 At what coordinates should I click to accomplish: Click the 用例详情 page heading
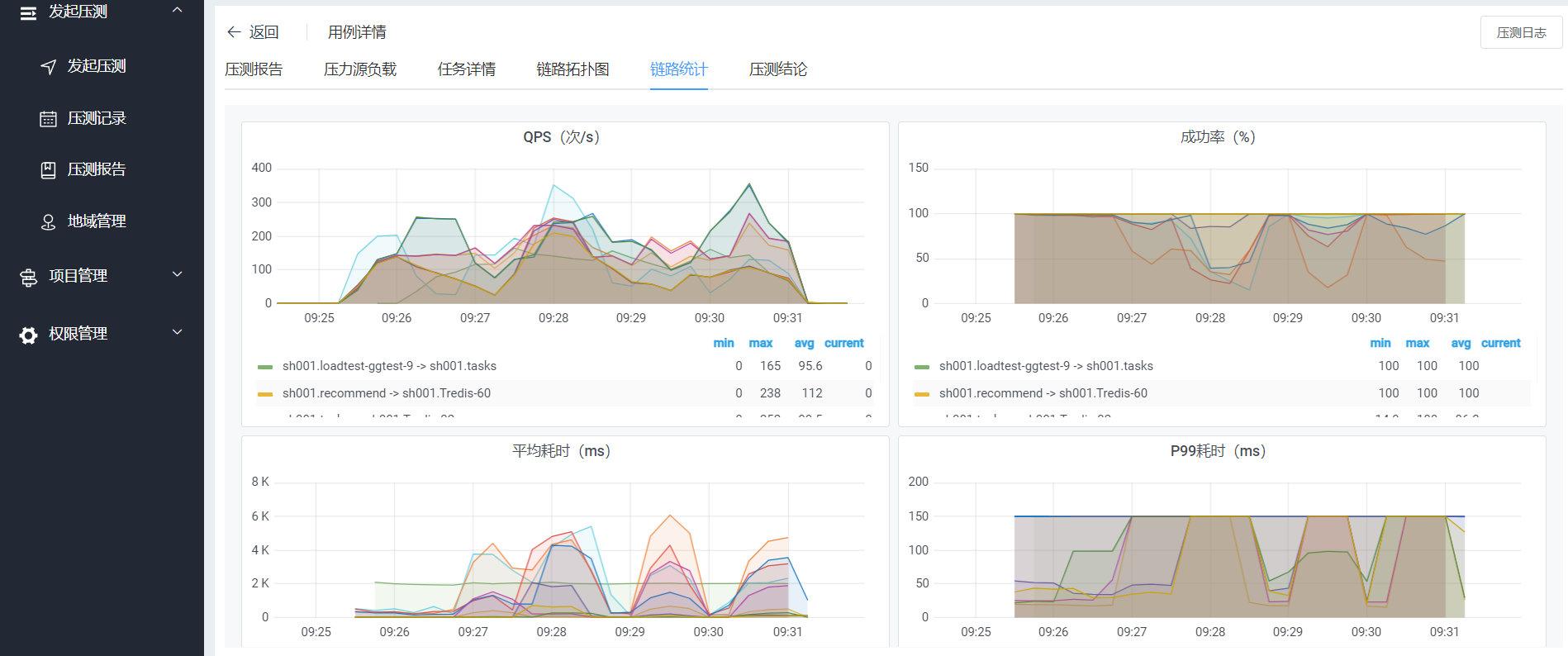tap(357, 32)
